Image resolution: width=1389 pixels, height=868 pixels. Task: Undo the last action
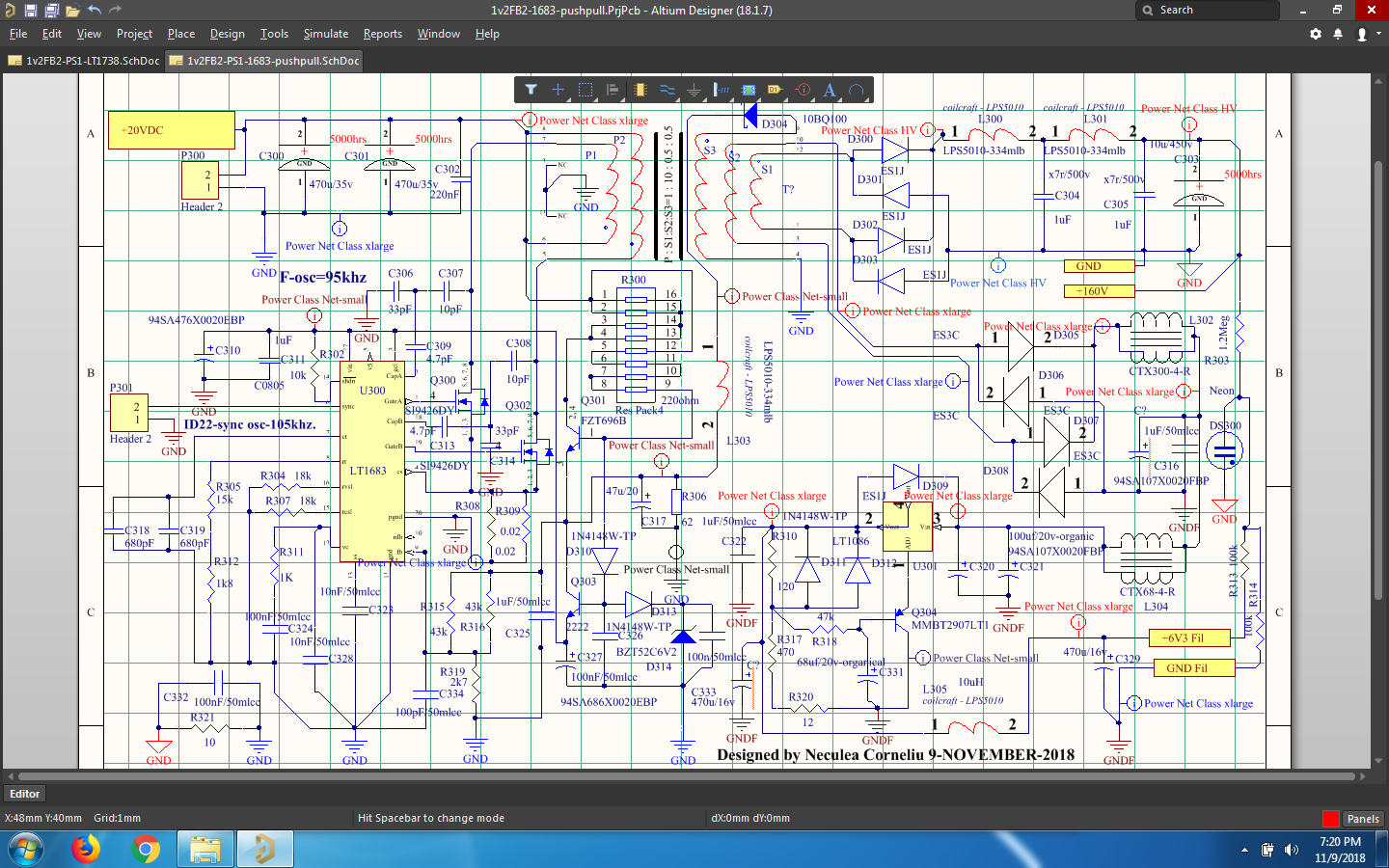[x=95, y=10]
